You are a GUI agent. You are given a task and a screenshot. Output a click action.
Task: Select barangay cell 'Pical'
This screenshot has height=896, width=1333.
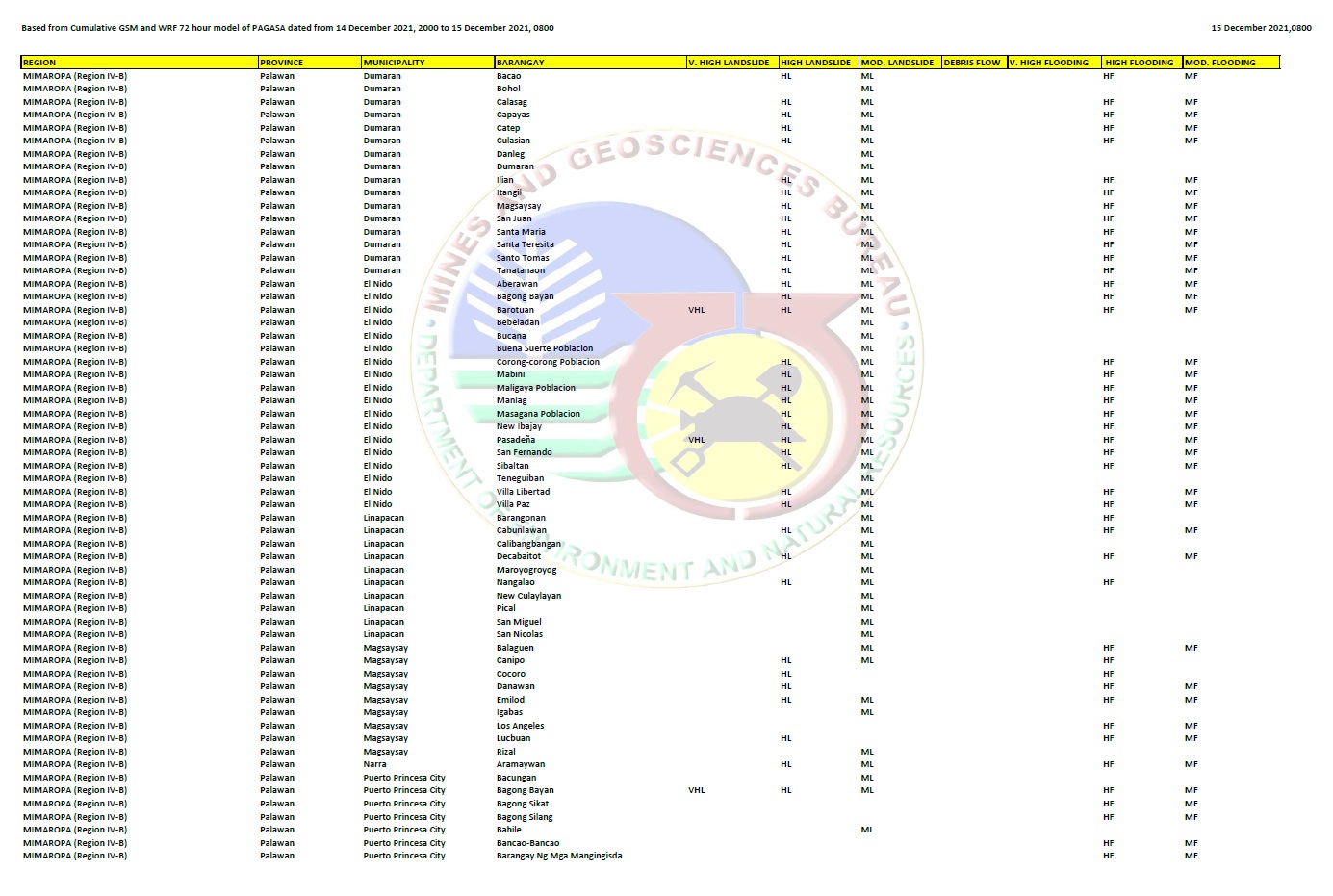pos(505,608)
